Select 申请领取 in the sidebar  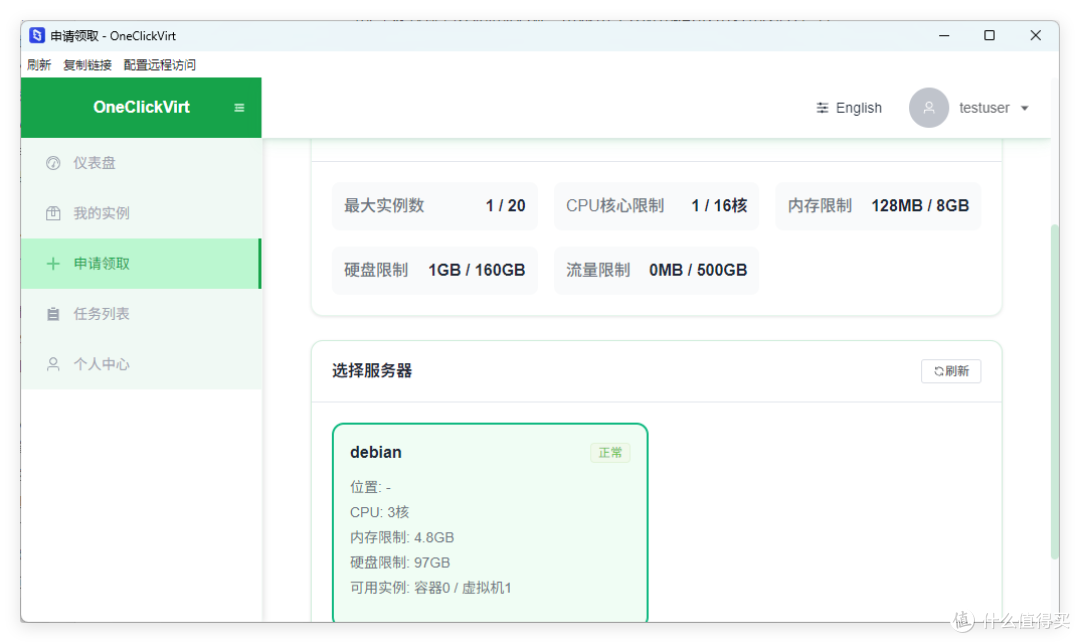point(141,264)
